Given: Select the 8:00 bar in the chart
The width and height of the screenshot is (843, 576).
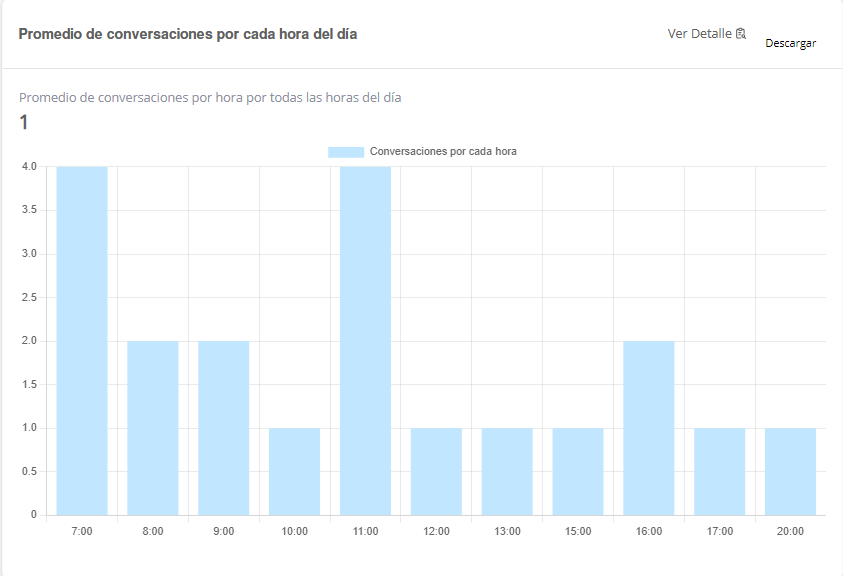Looking at the screenshot, I should pos(153,428).
